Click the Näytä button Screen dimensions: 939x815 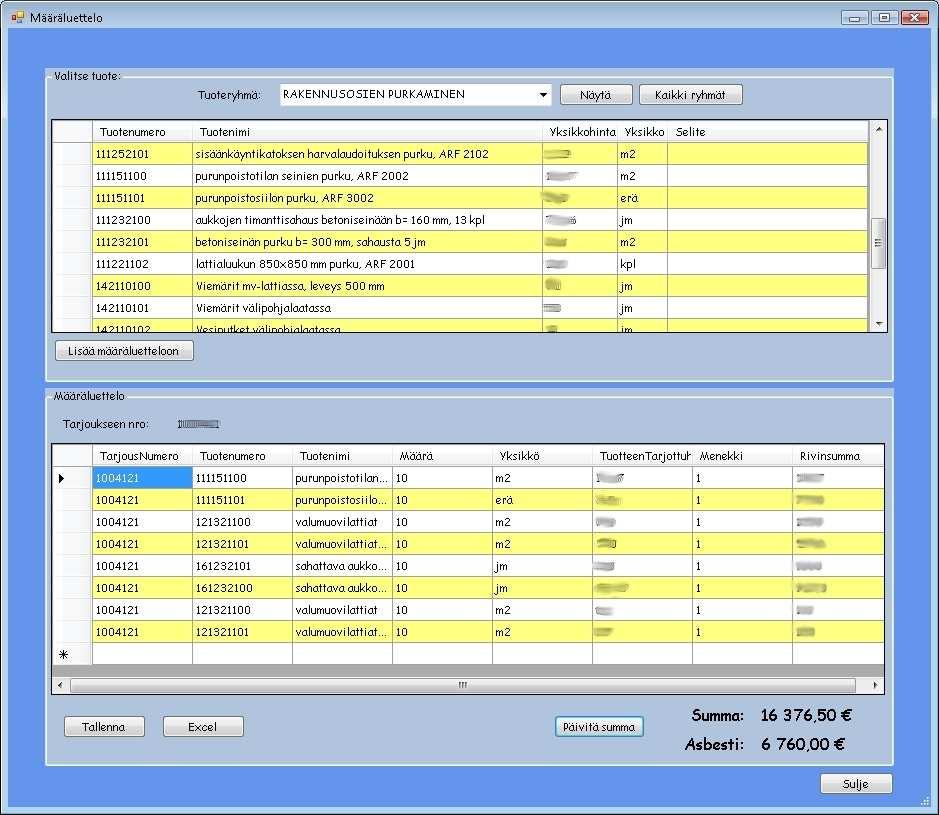(x=596, y=95)
